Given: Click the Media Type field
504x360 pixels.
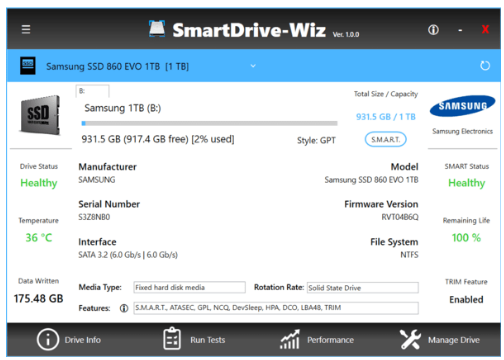Looking at the screenshot, I should (189, 287).
